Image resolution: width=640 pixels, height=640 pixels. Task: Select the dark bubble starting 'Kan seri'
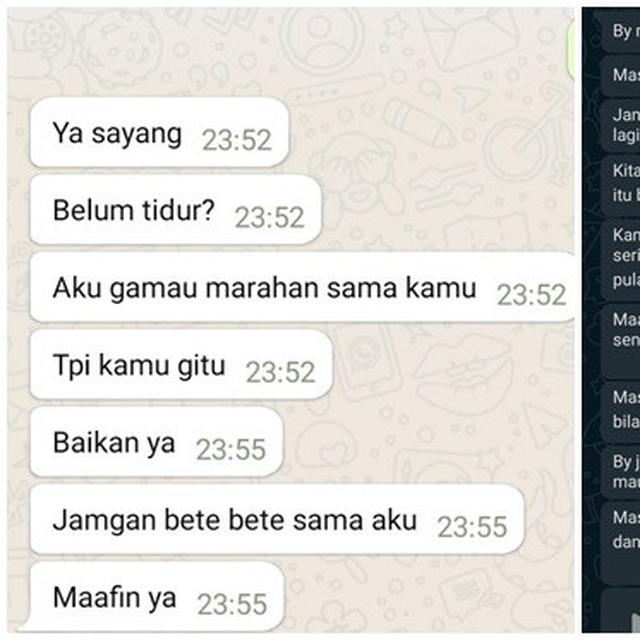[x=620, y=259]
